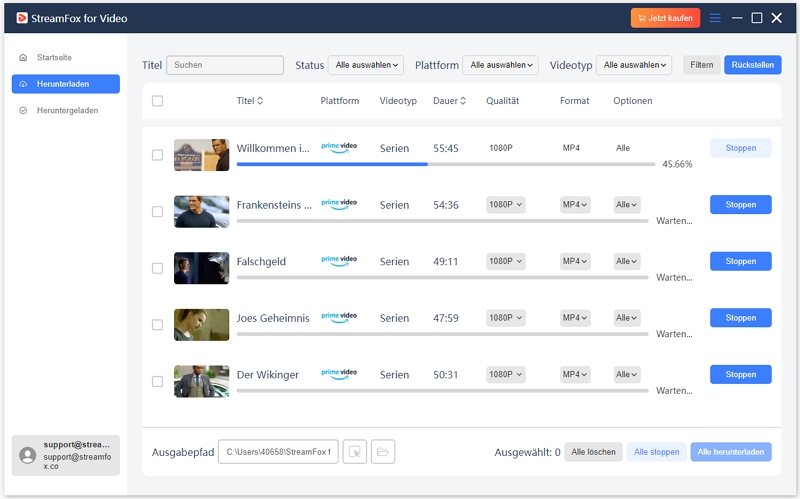This screenshot has height=499, width=800.
Task: Click Alle herunterladen button
Action: click(731, 452)
